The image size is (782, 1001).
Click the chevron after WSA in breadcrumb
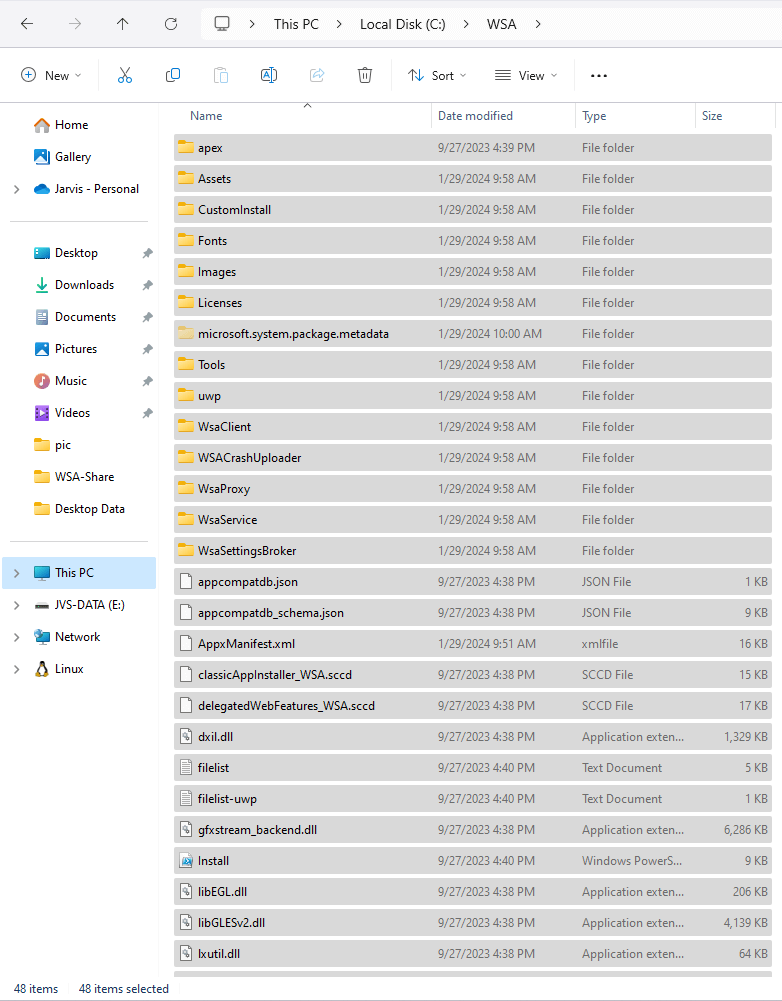(538, 24)
